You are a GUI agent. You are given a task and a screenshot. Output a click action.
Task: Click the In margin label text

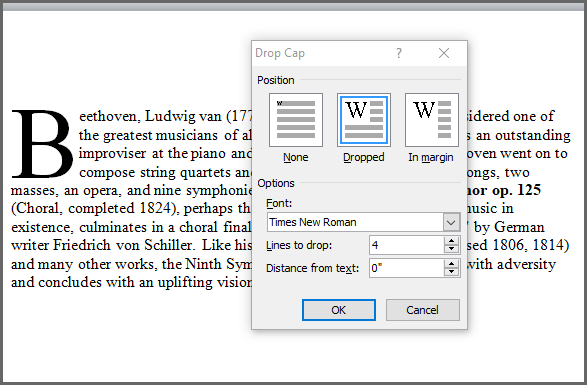tap(431, 158)
